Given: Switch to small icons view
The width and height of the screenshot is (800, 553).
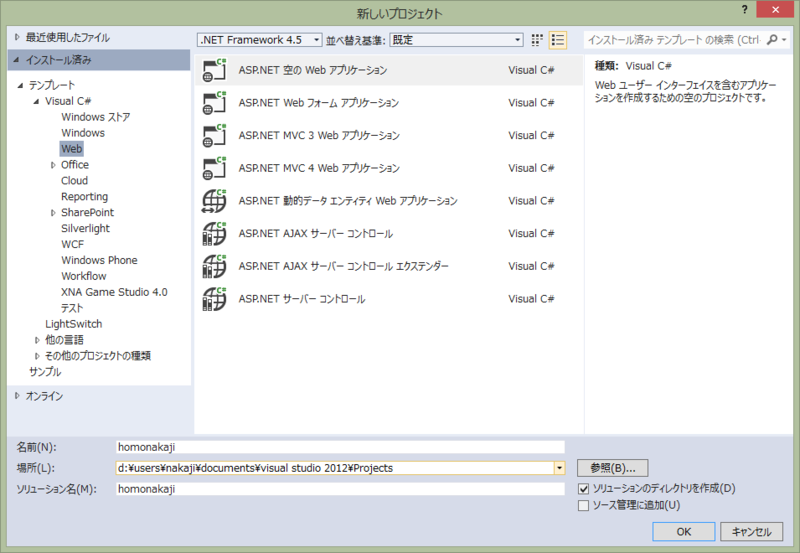Looking at the screenshot, I should (x=537, y=40).
